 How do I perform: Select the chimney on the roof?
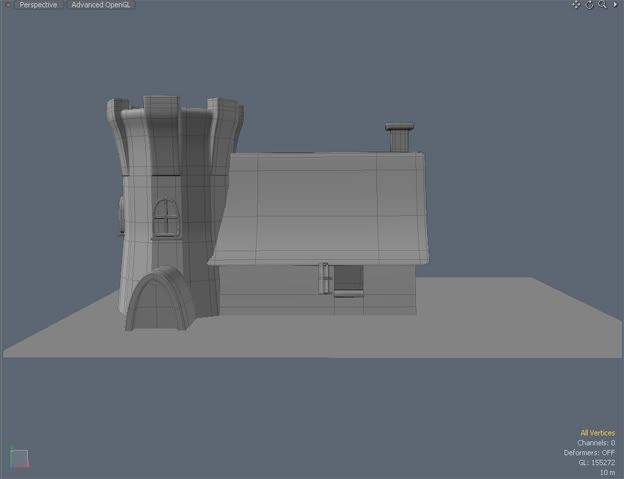399,136
